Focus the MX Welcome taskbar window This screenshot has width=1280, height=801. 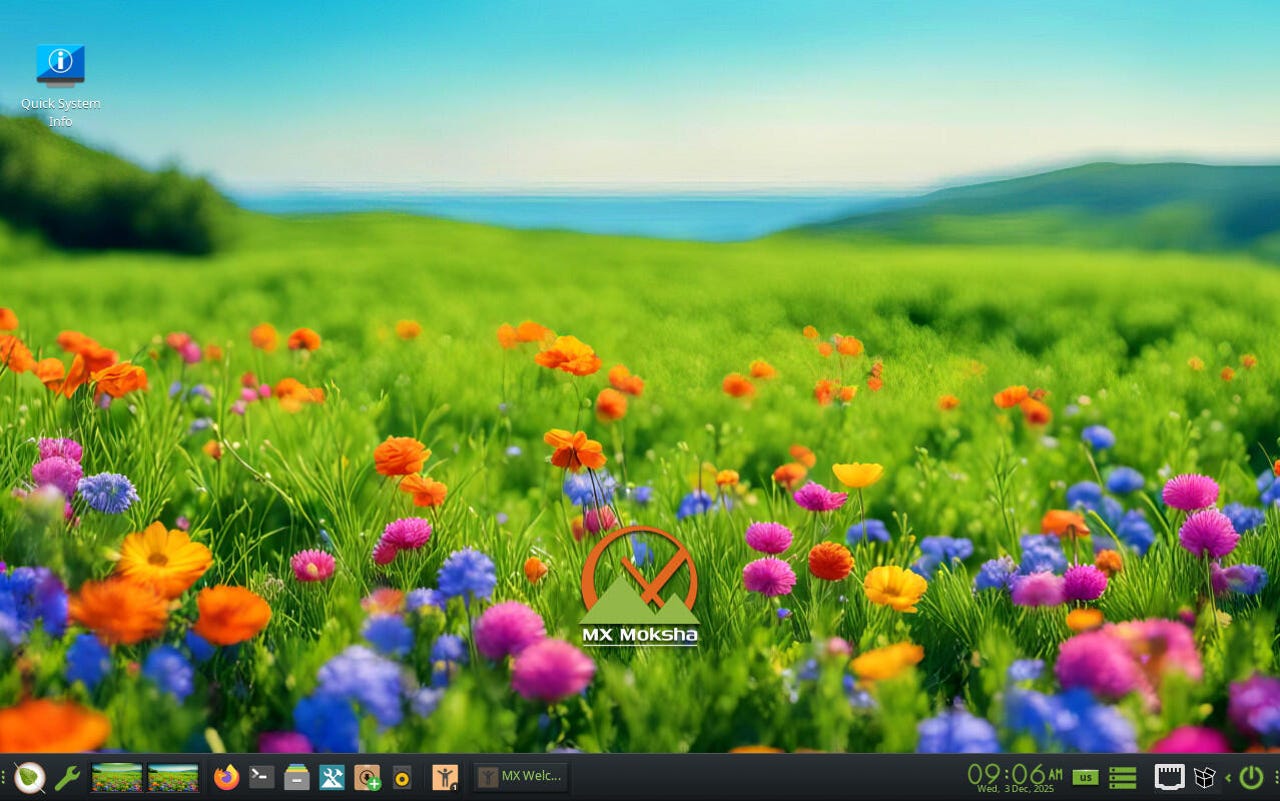tap(520, 777)
